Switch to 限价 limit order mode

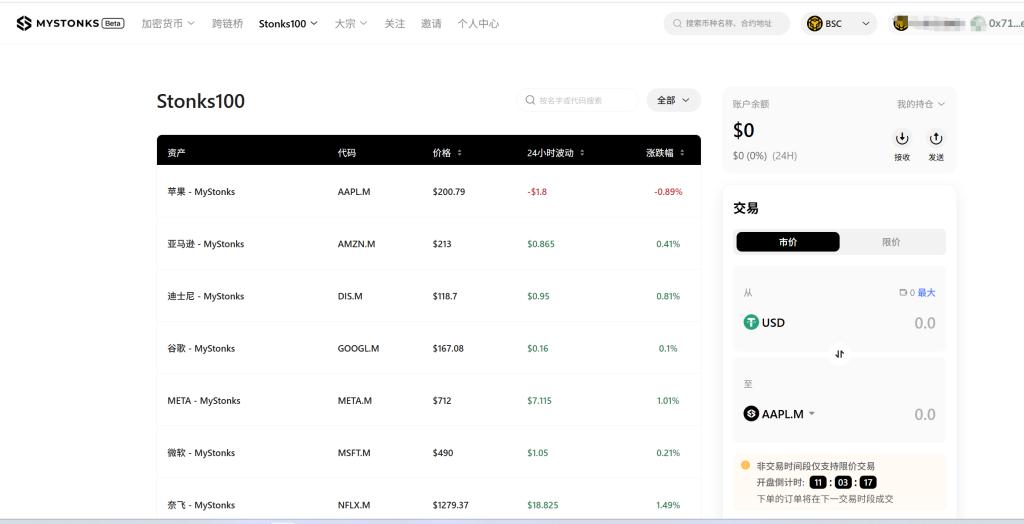click(891, 242)
